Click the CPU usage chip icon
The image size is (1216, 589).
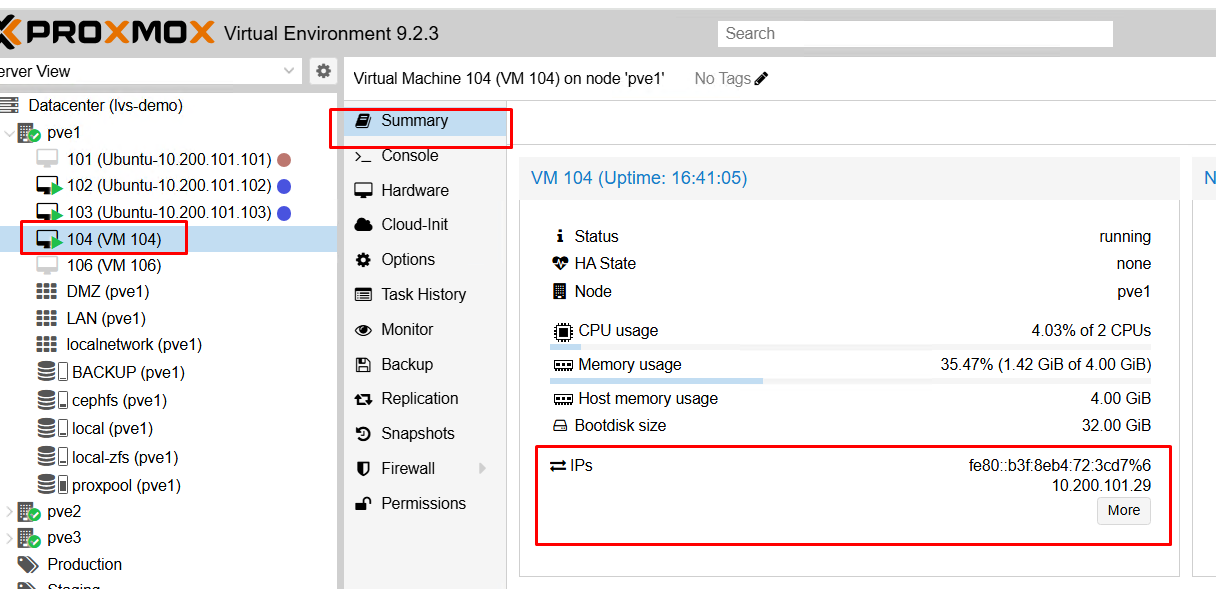click(563, 330)
